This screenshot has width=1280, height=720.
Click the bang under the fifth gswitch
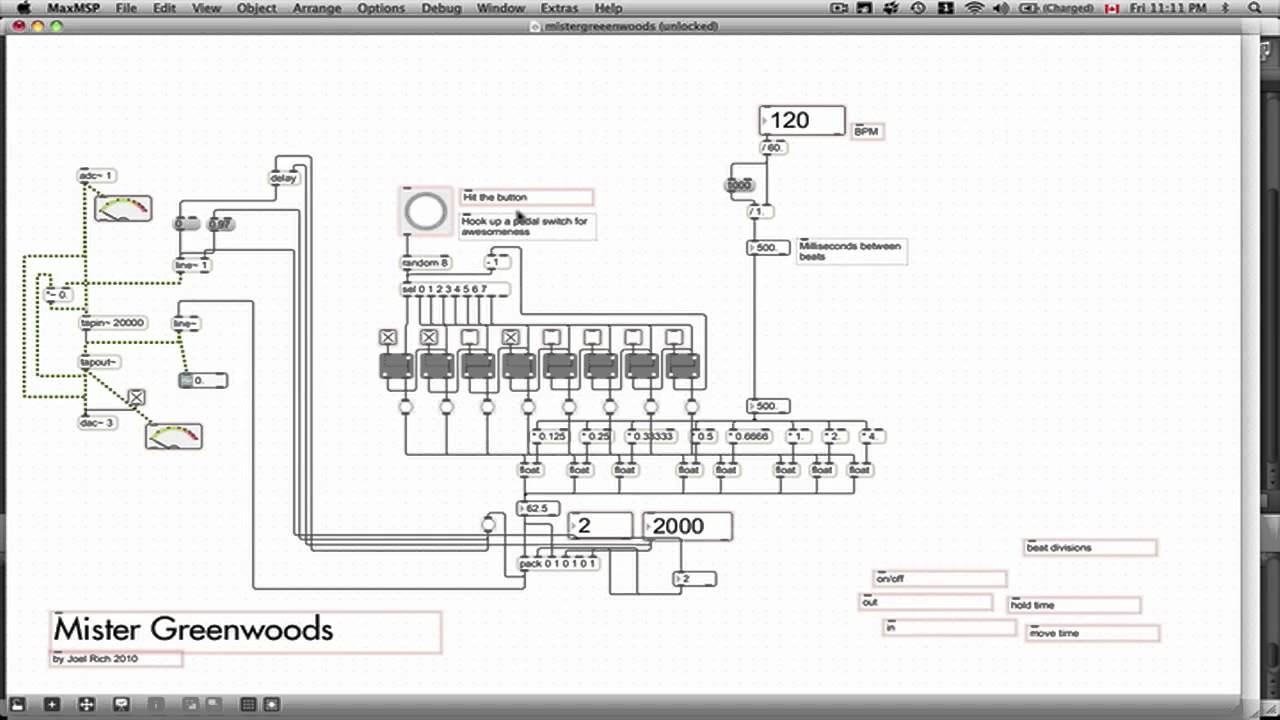pos(569,407)
